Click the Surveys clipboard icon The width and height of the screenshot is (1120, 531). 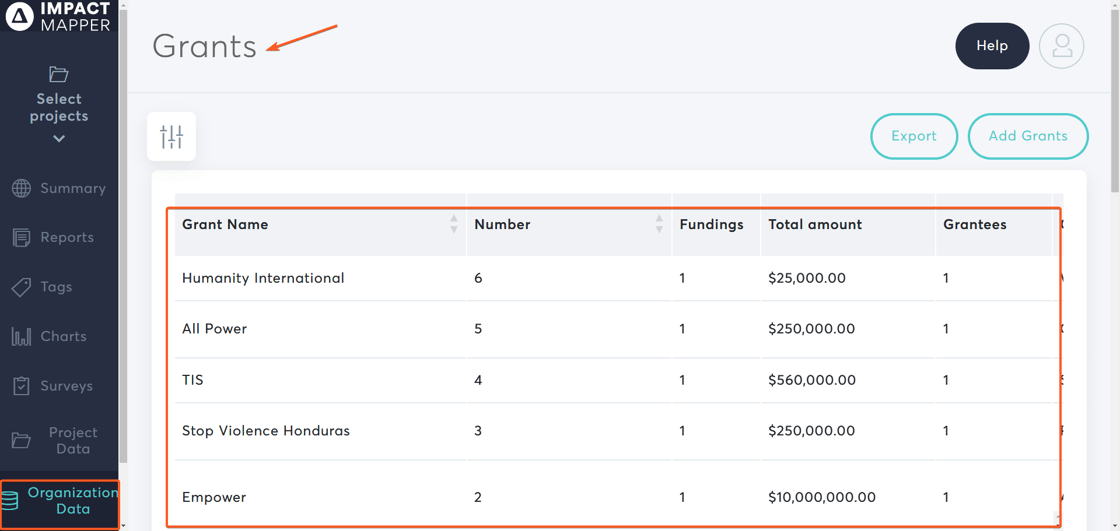pyautogui.click(x=21, y=386)
